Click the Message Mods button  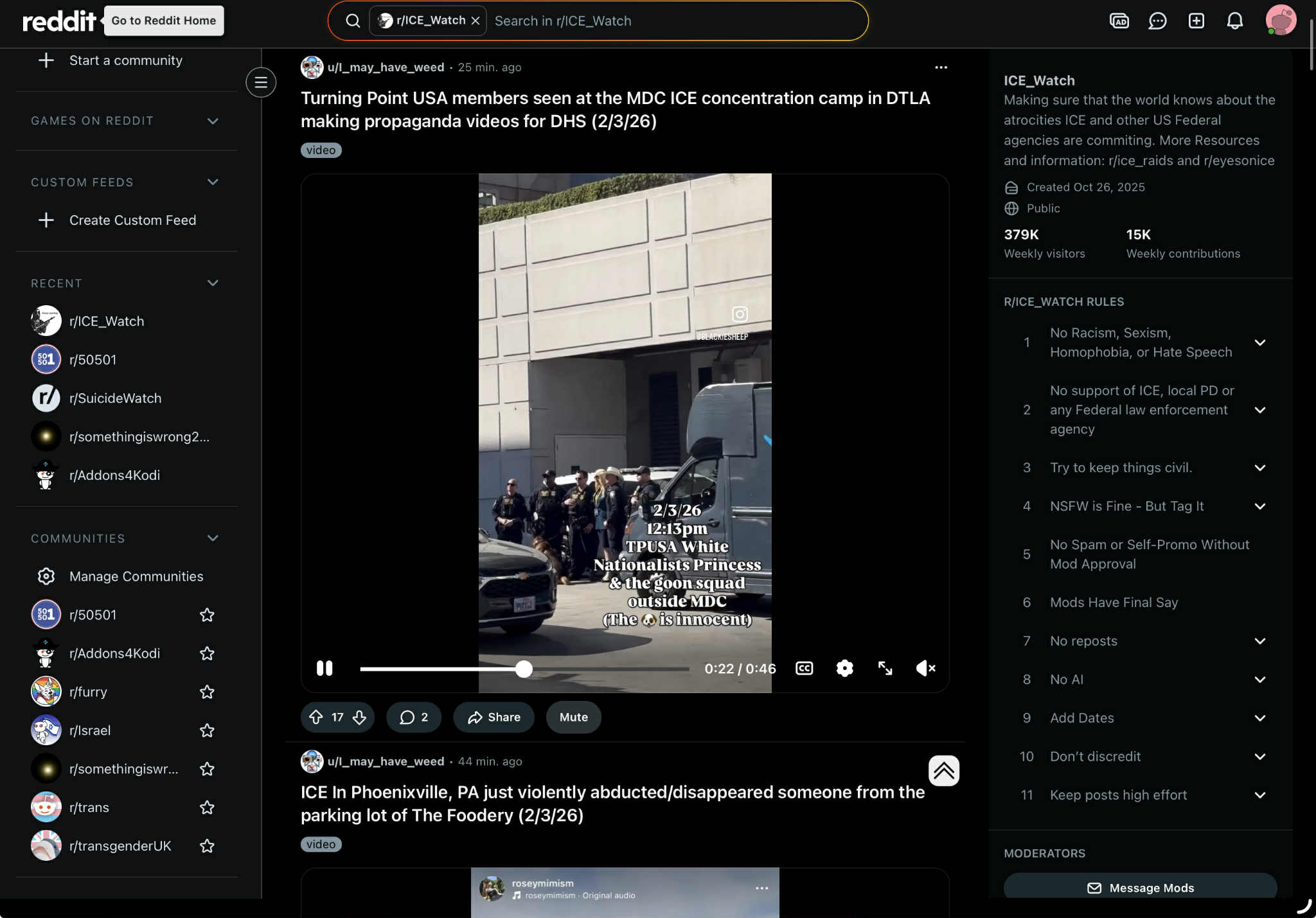1140,888
